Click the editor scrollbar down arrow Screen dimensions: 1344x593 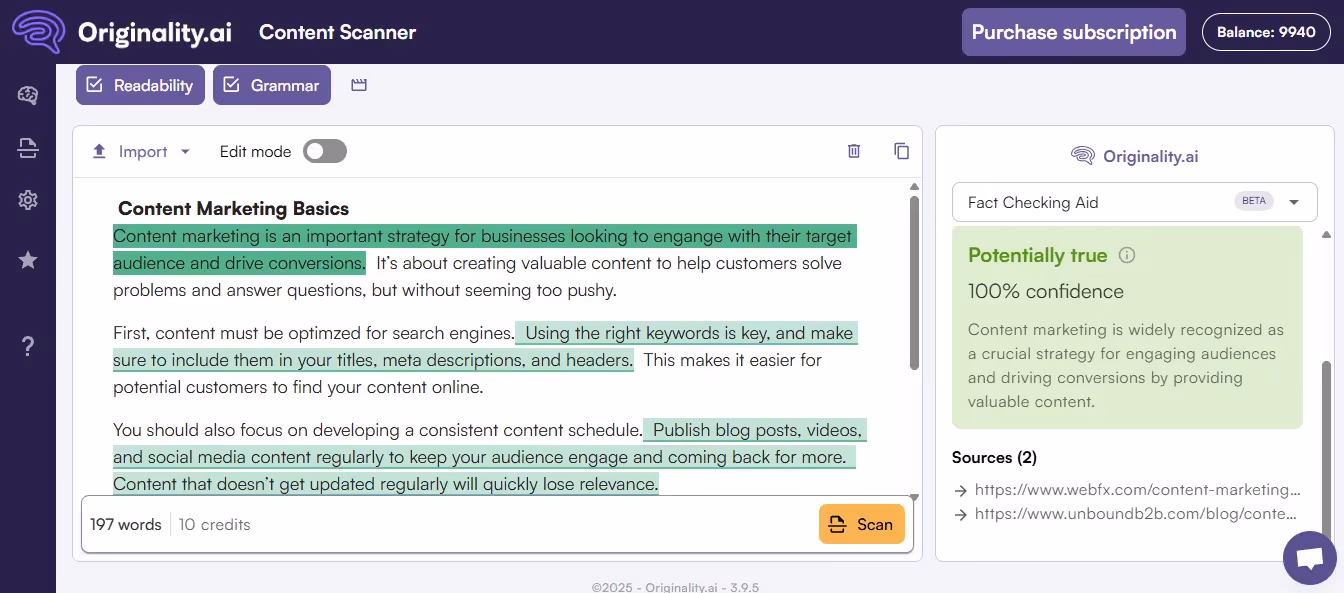click(x=914, y=497)
